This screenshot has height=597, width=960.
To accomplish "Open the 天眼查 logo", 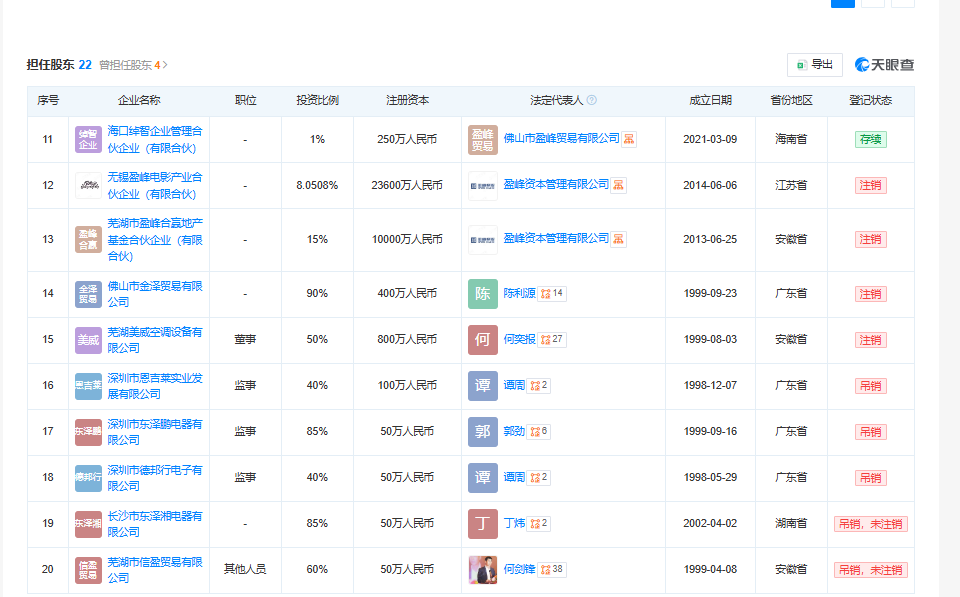I will pos(884,65).
